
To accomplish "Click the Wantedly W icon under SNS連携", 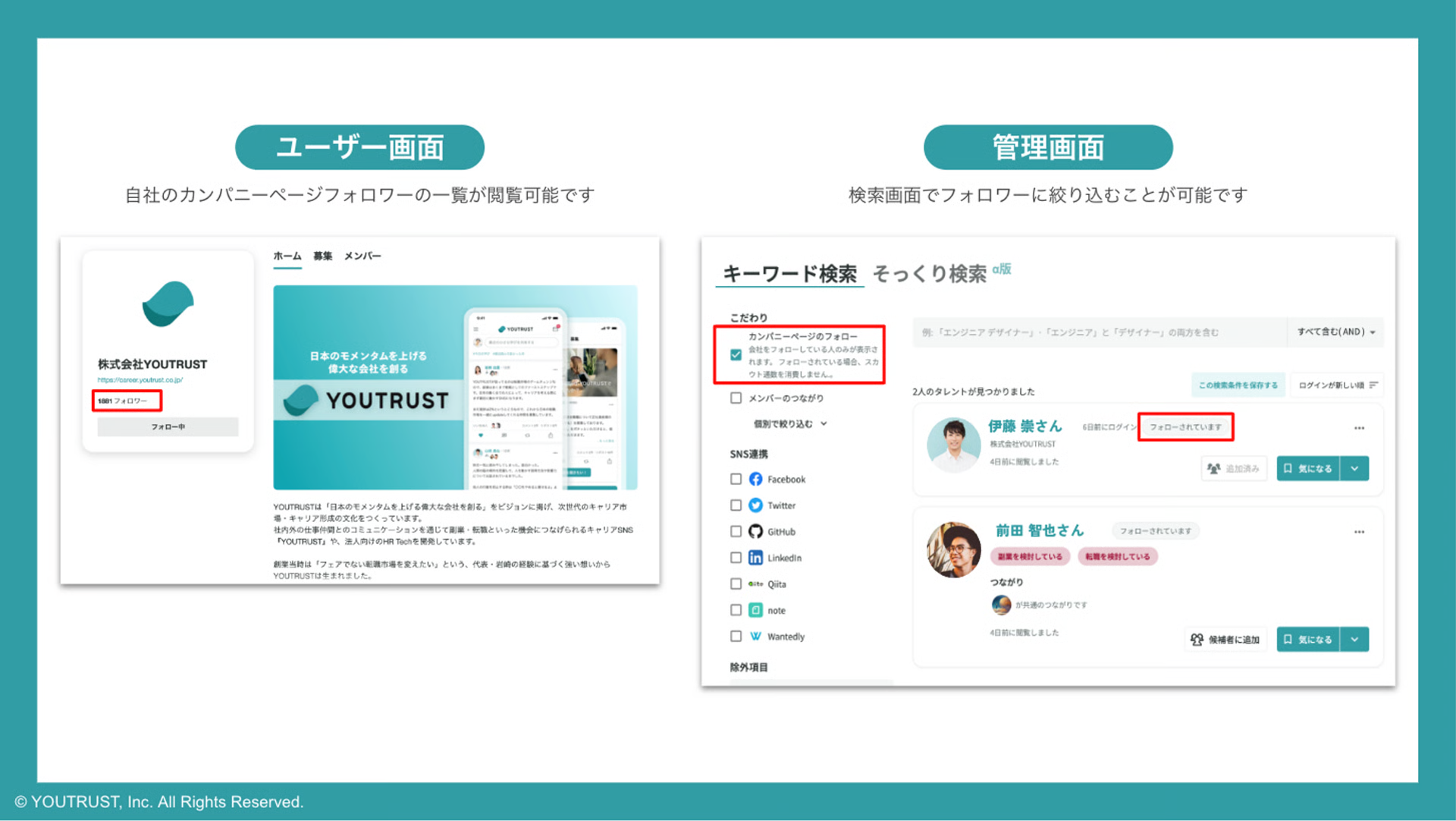I will [x=755, y=636].
